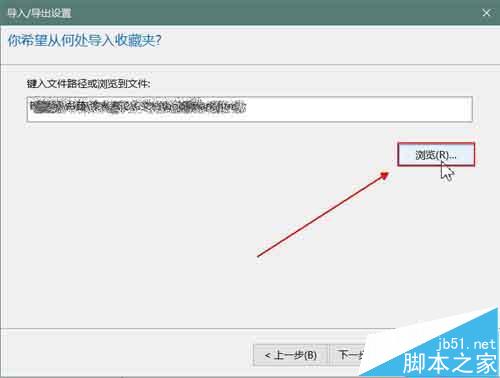Click into the file path input field
Image resolution: width=500 pixels, height=378 pixels.
pos(250,109)
